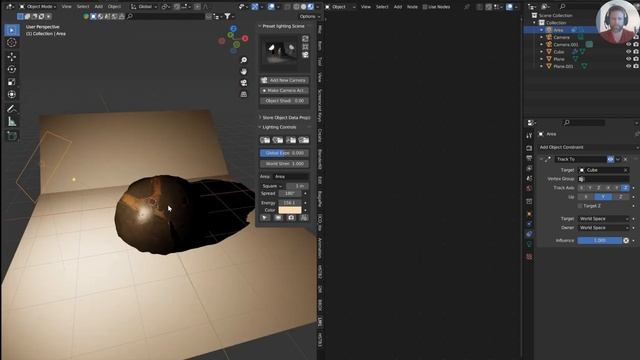Enable the Target Z checkbox
640x360 pixels.
(x=580, y=206)
